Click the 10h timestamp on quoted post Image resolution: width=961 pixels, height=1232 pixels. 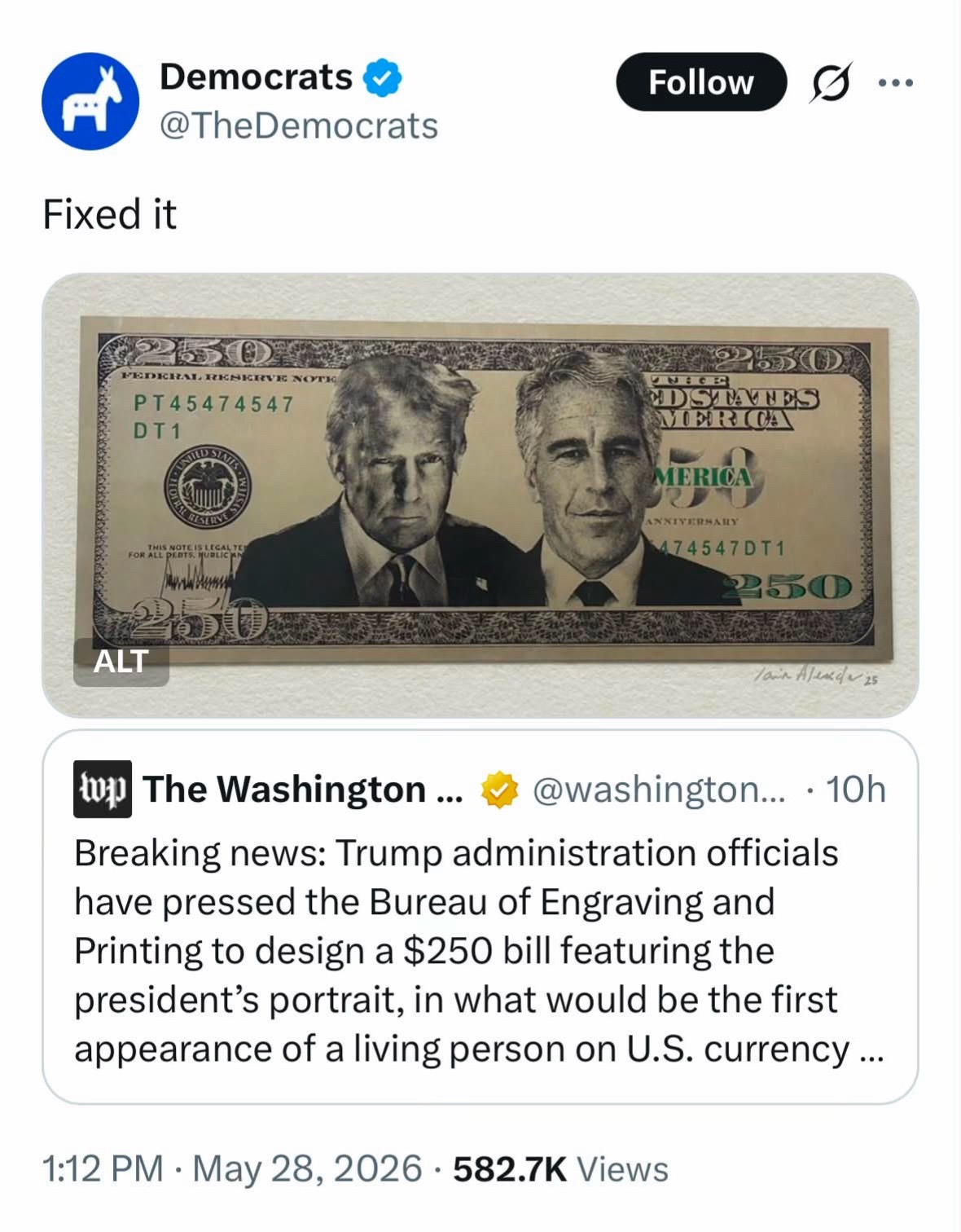855,790
